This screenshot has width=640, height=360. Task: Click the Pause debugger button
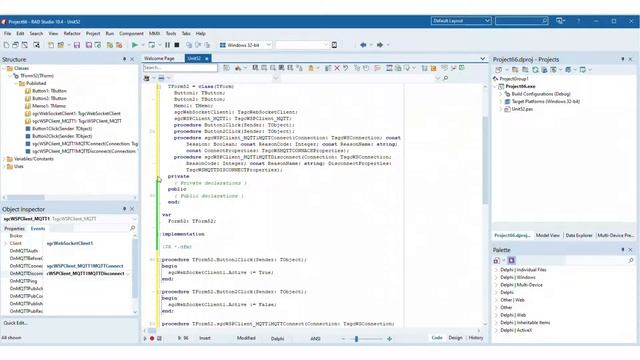click(167, 45)
